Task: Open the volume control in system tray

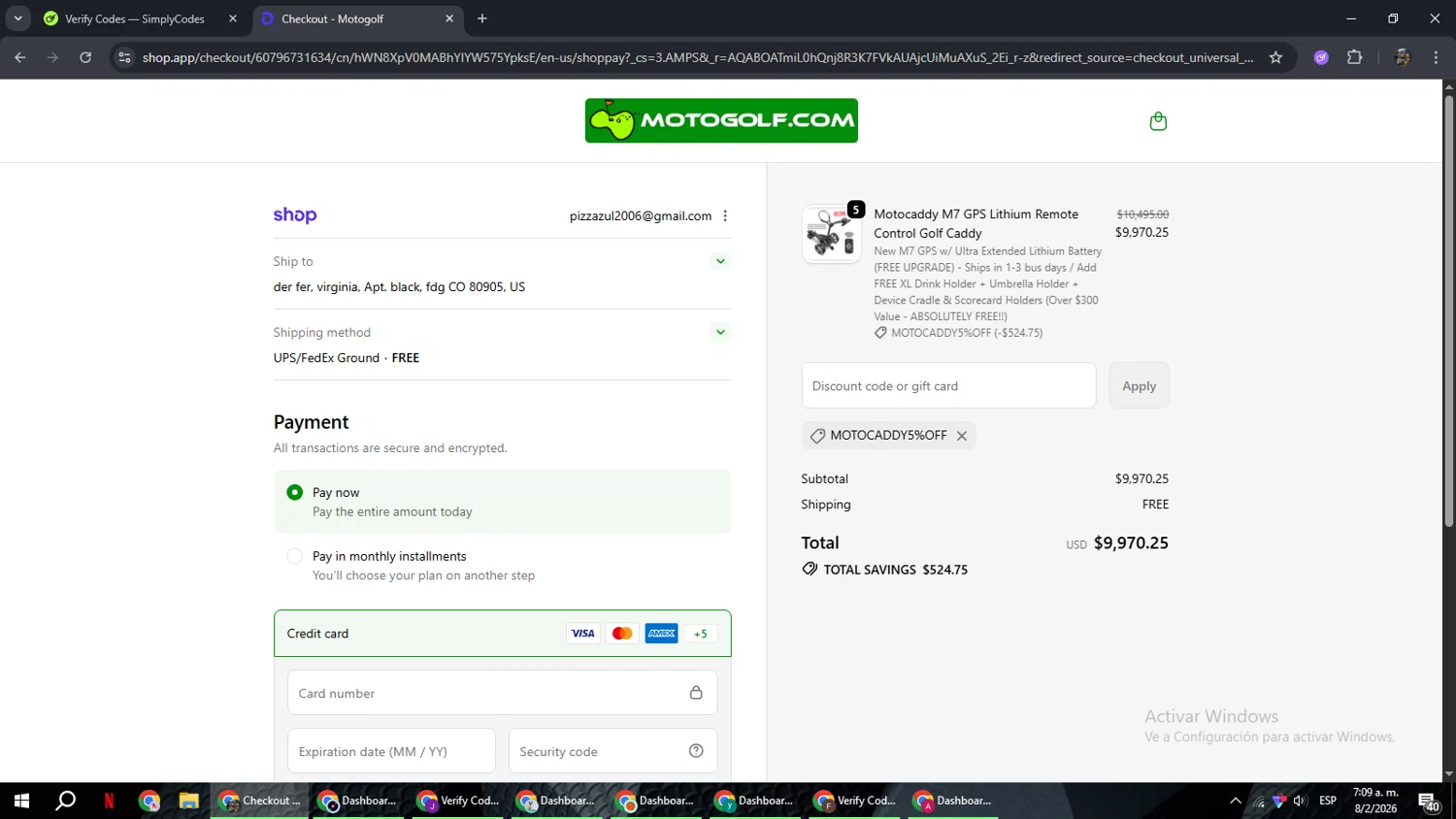Action: (x=1300, y=801)
